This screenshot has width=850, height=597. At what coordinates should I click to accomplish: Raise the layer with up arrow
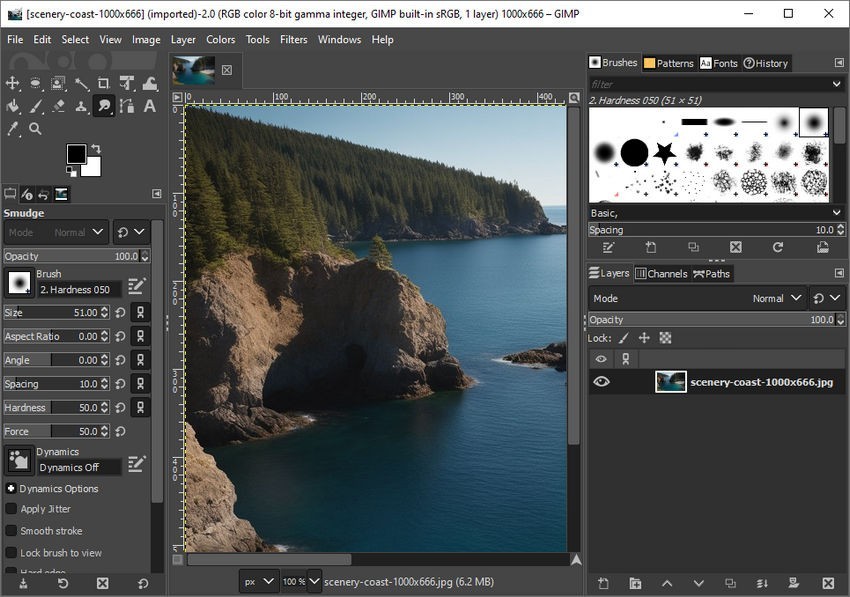667,583
